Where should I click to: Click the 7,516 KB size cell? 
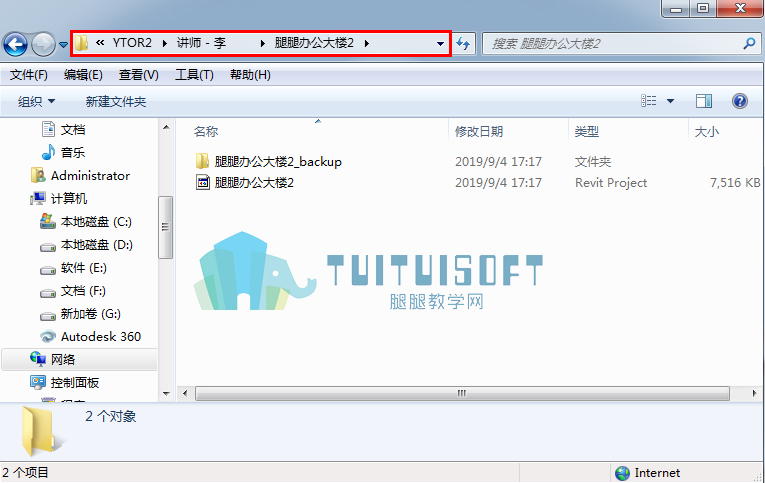pos(735,183)
